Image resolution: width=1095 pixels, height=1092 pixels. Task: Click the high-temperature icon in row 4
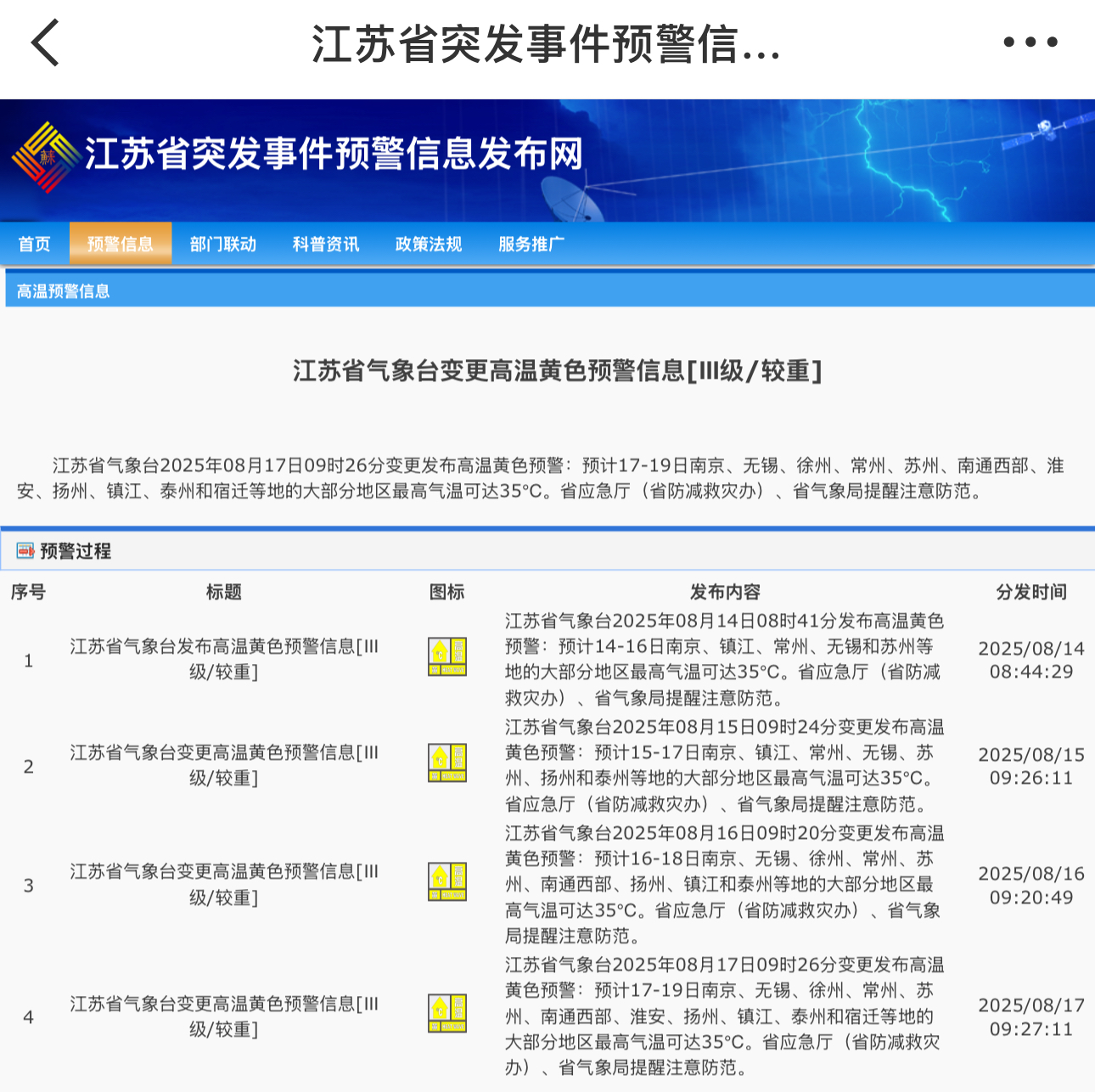(x=447, y=1014)
